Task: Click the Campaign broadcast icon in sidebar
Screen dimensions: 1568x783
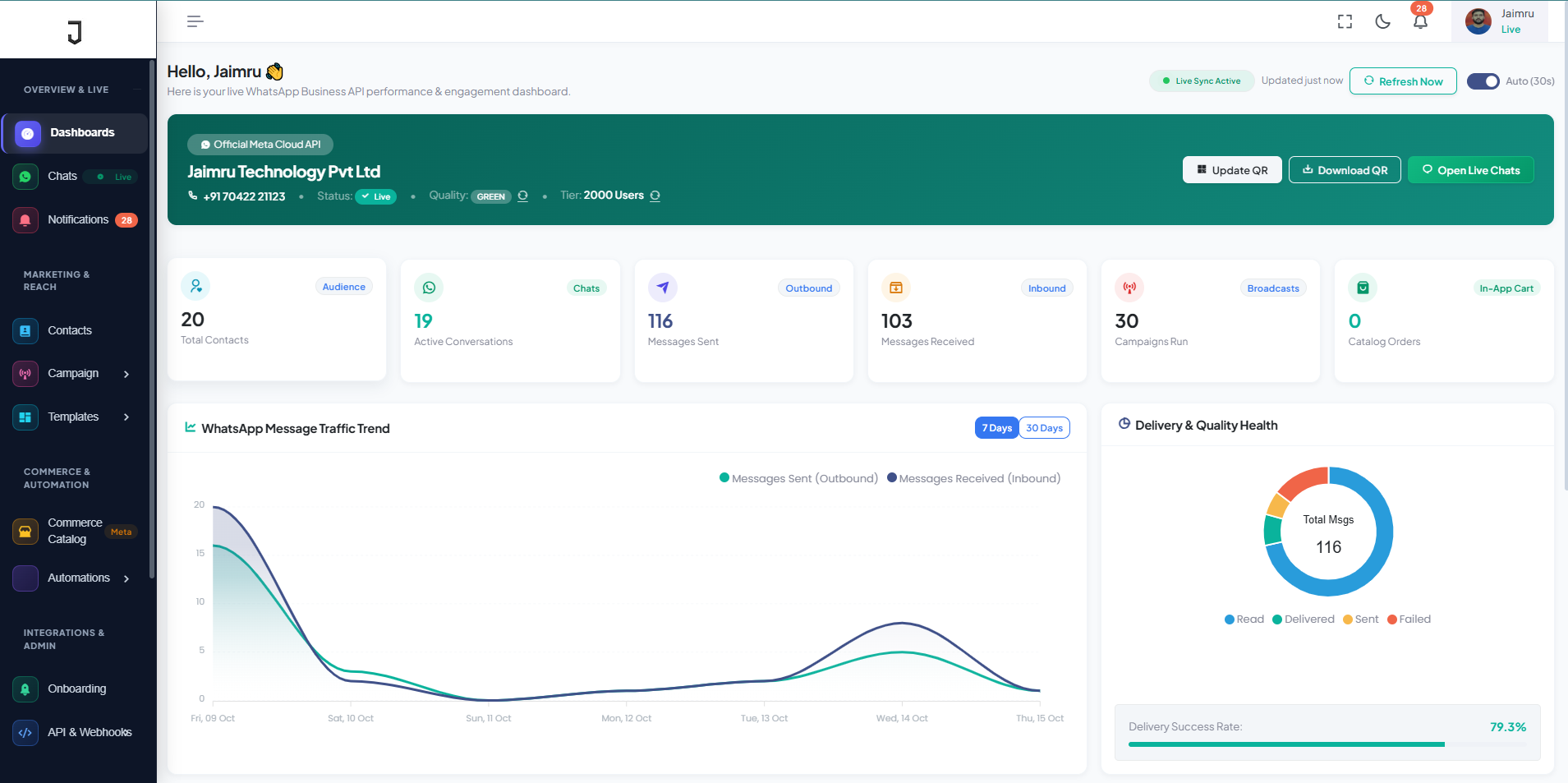Action: point(25,374)
